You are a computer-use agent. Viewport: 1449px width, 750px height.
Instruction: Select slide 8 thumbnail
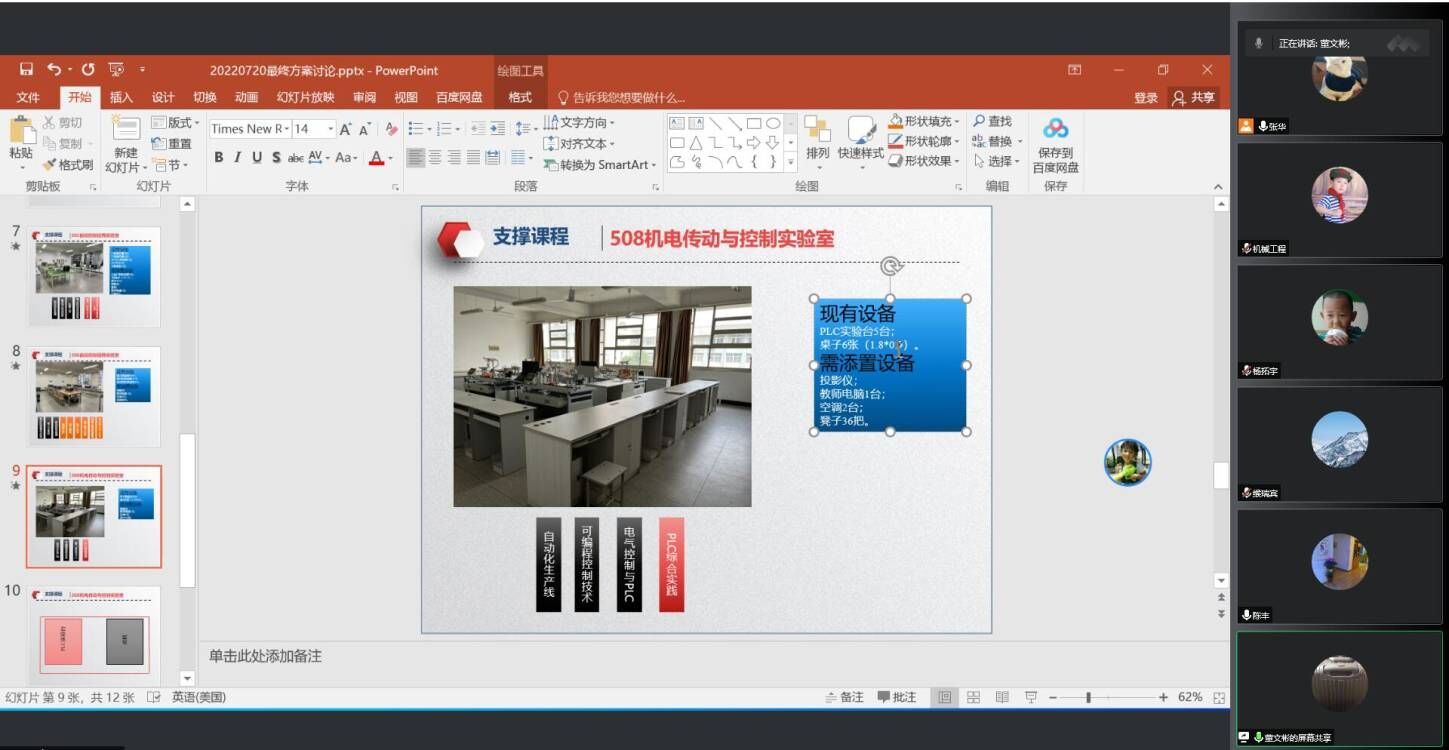pyautogui.click(x=94, y=395)
